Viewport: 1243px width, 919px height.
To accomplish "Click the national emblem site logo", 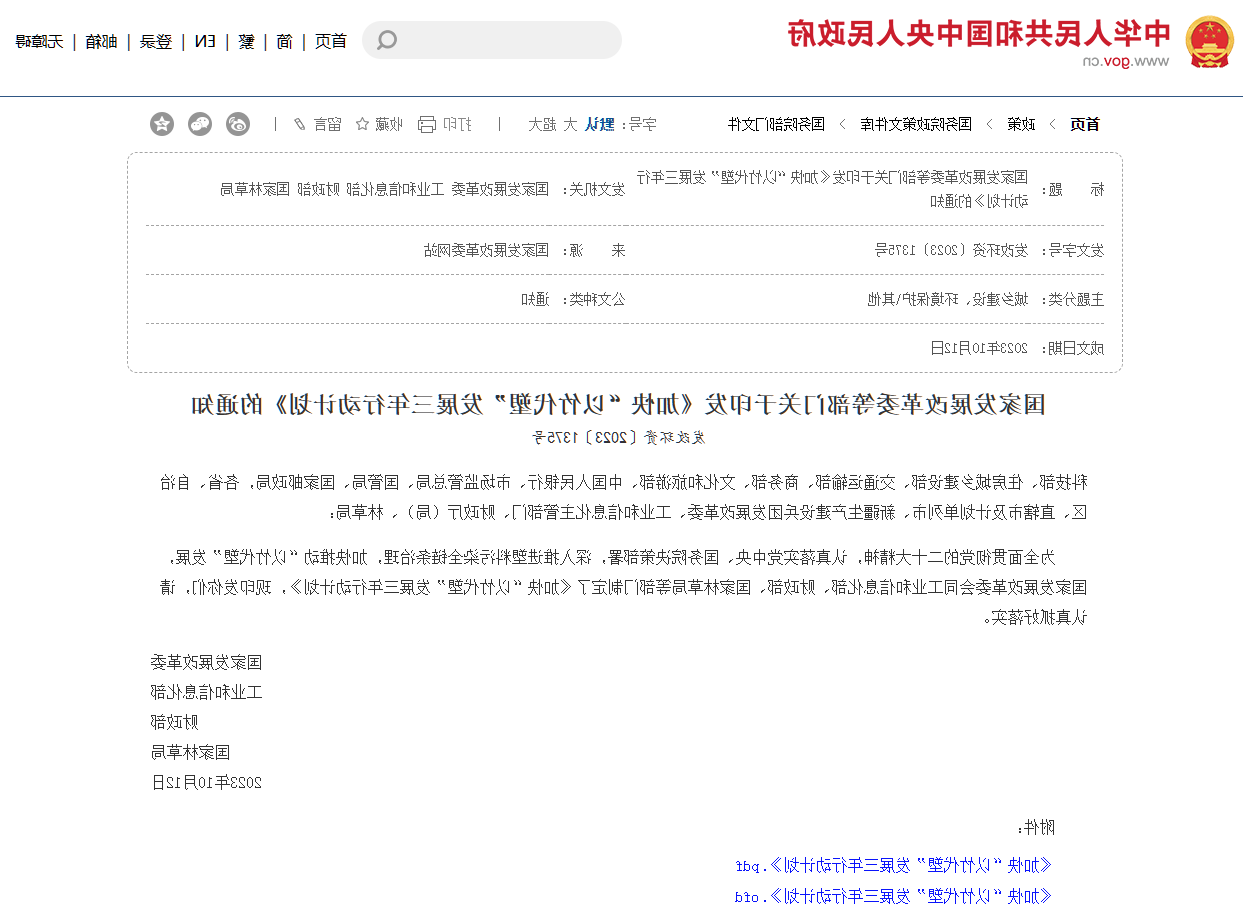I will tap(1208, 42).
